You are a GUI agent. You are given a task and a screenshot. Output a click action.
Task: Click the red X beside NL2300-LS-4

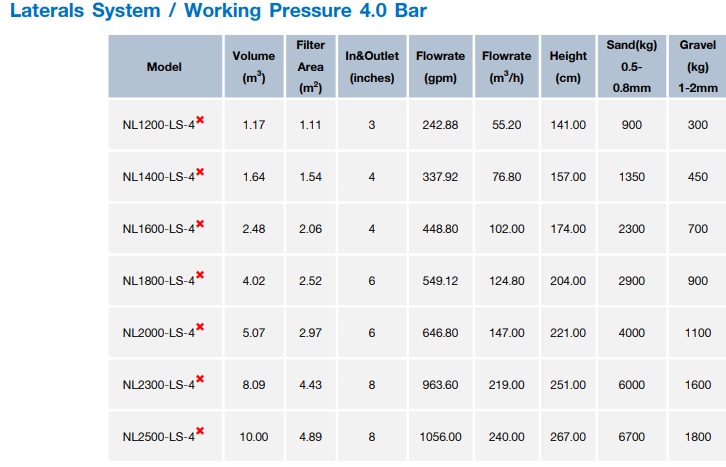coord(200,380)
